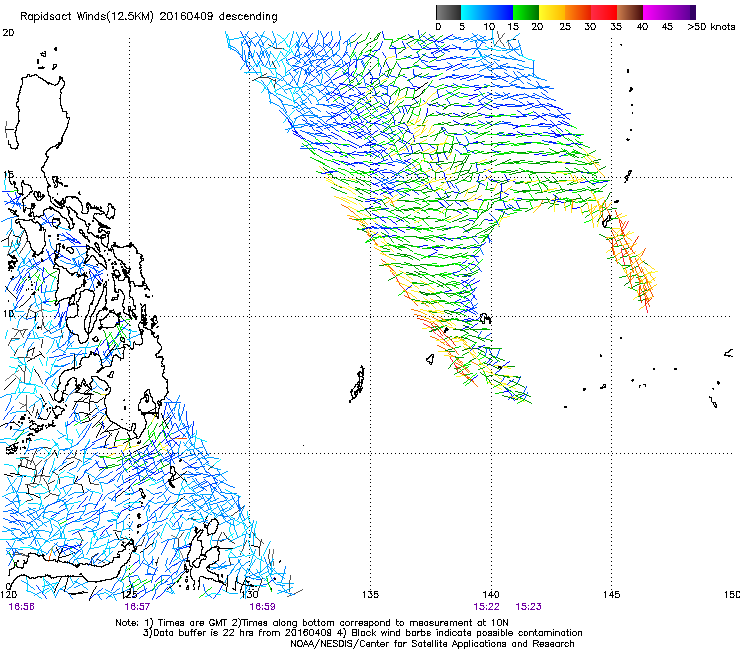Click the '20' latitude label at top left
Image resolution: width=740 pixels, height=650 pixels.
[8, 33]
